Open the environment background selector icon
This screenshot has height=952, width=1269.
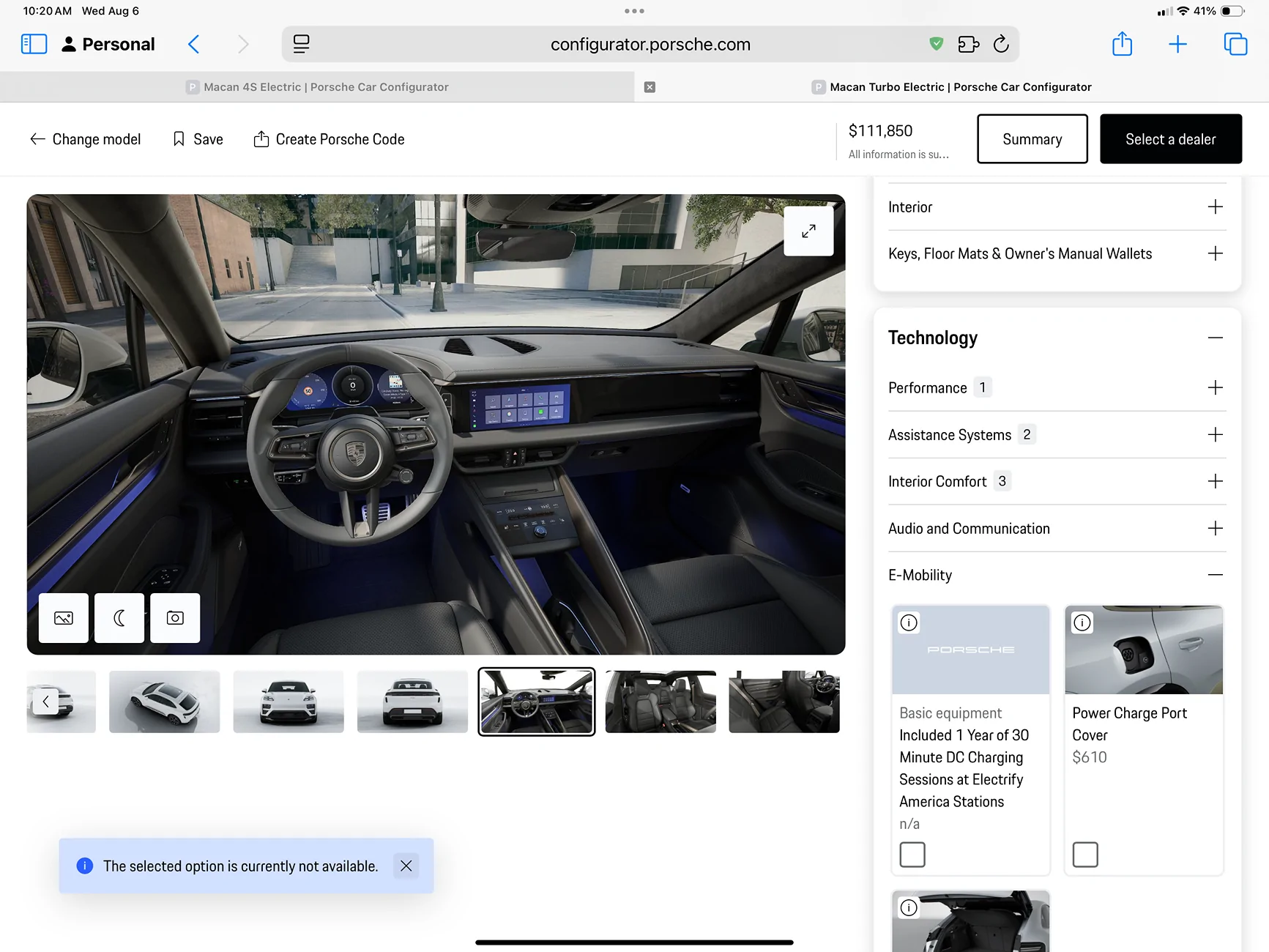point(64,618)
